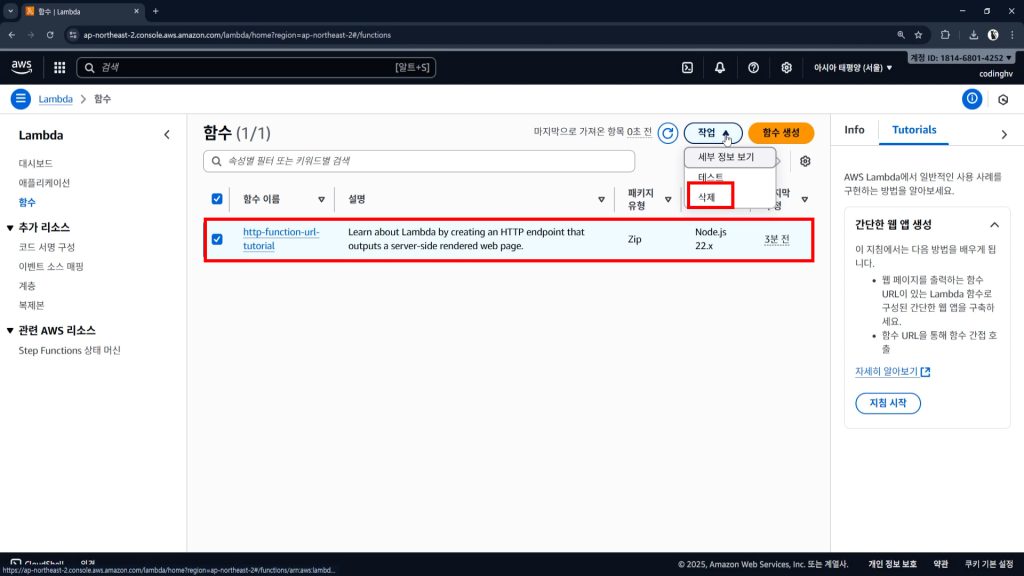Open the browser profile avatar
1024x576 pixels.
tap(993, 35)
